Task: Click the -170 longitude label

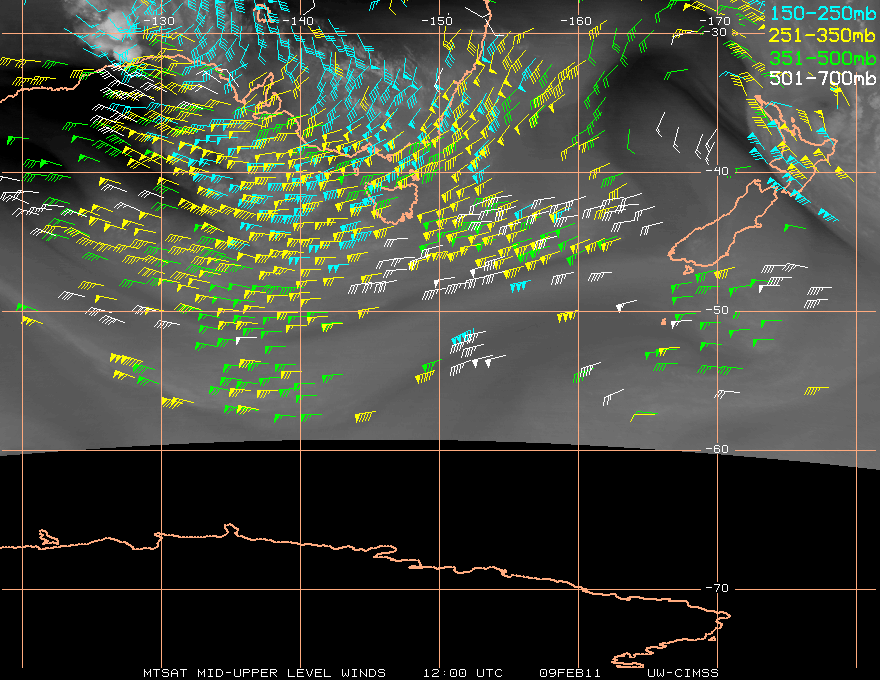Action: tap(715, 21)
